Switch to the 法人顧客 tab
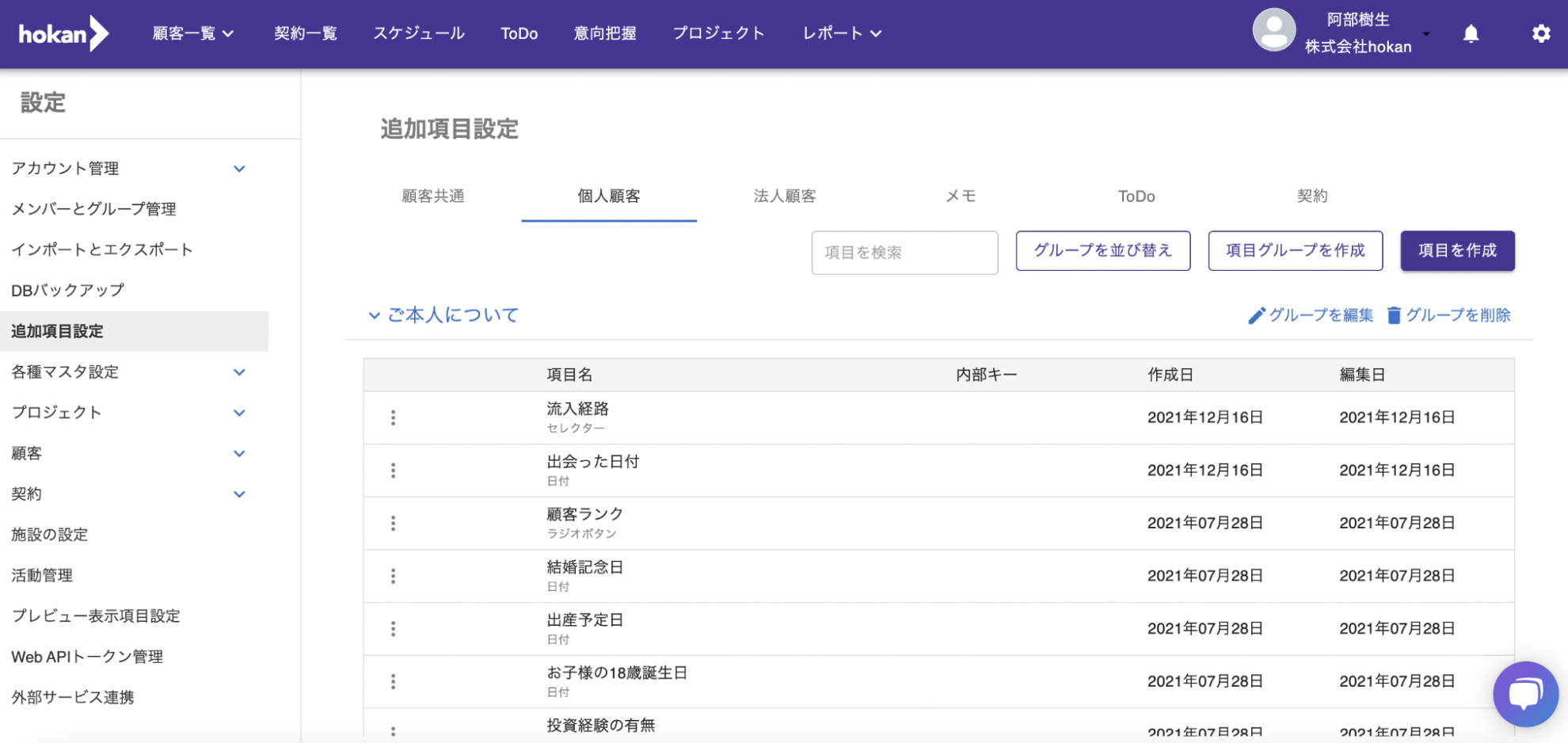 (784, 196)
